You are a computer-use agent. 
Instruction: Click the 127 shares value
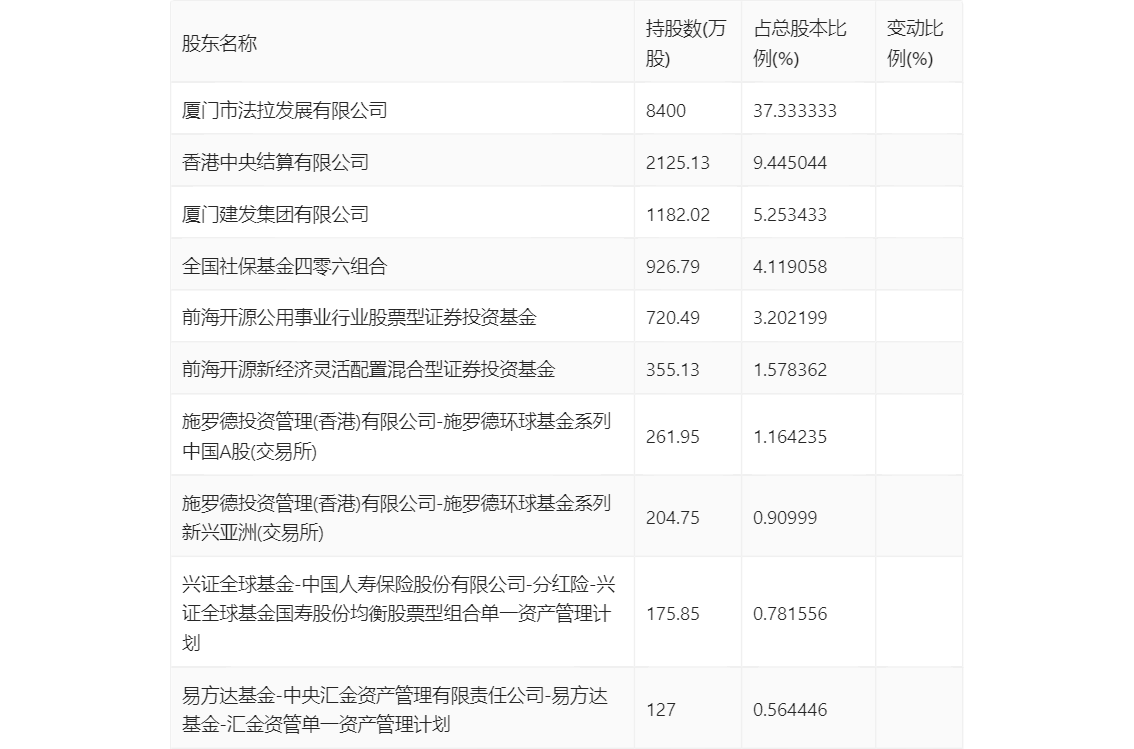coord(660,710)
